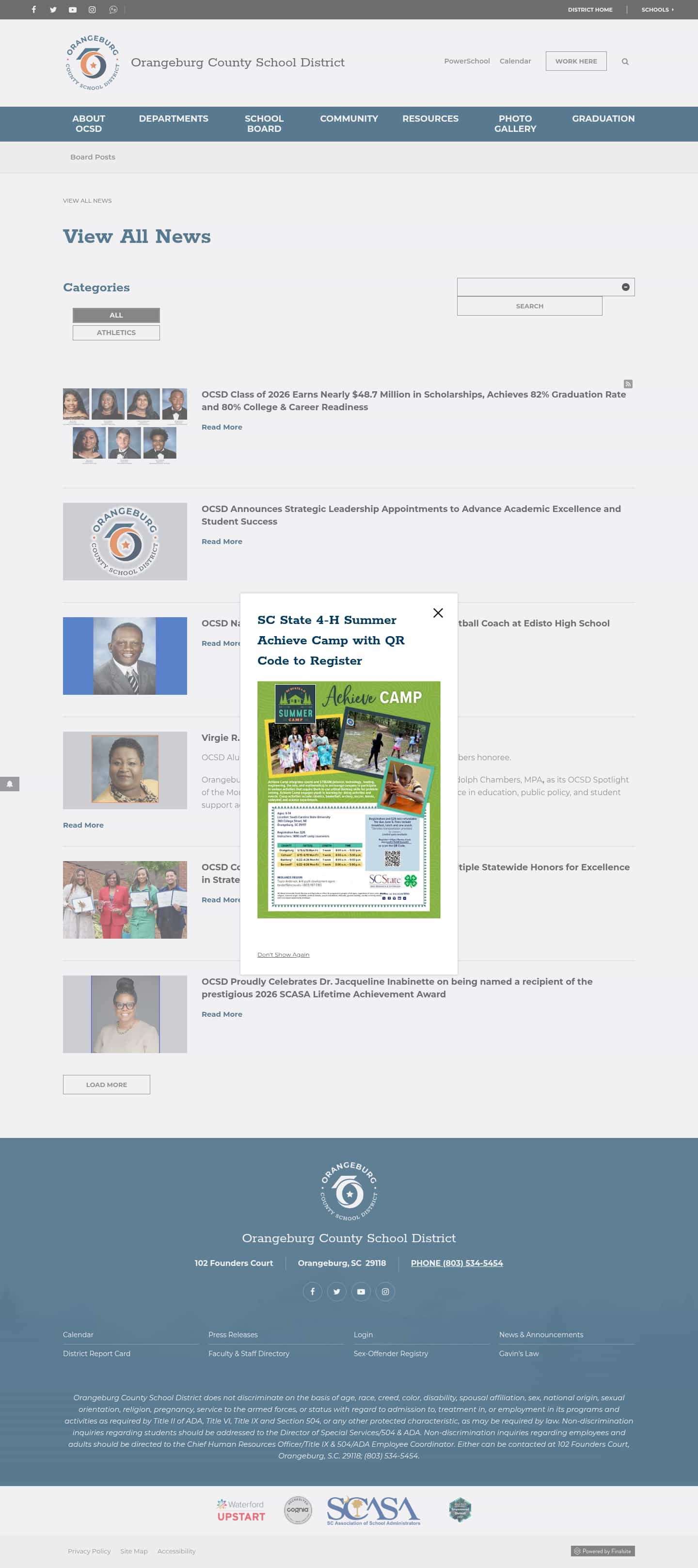Read More under Class of 2026 article
This screenshot has height=1568, width=698.
(222, 427)
